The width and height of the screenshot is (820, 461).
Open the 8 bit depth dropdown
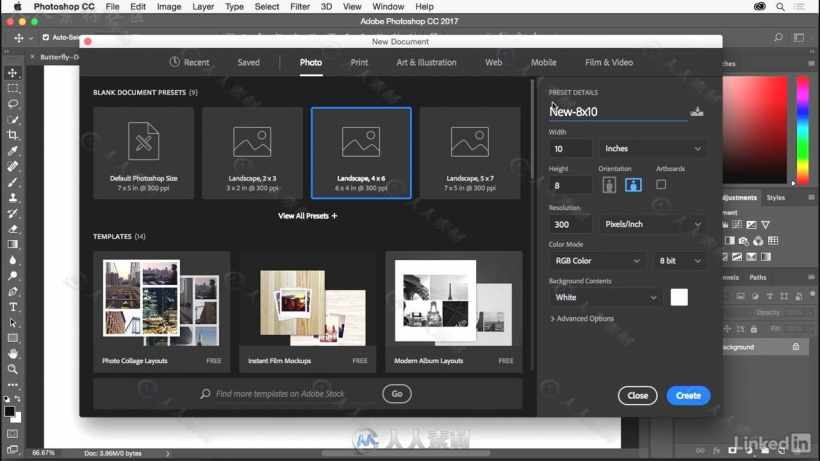pos(679,261)
